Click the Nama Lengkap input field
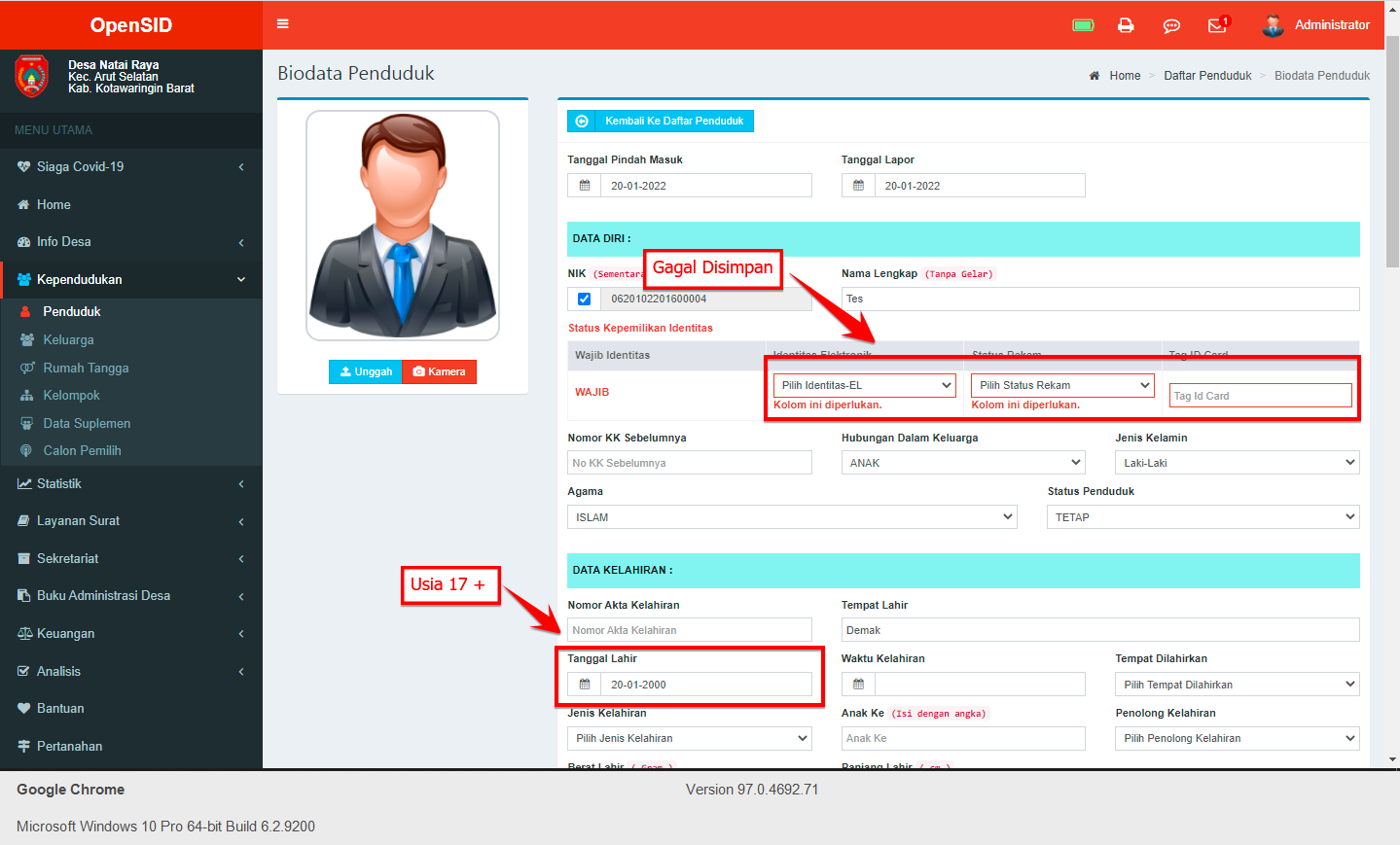1400x845 pixels. pyautogui.click(x=1100, y=299)
